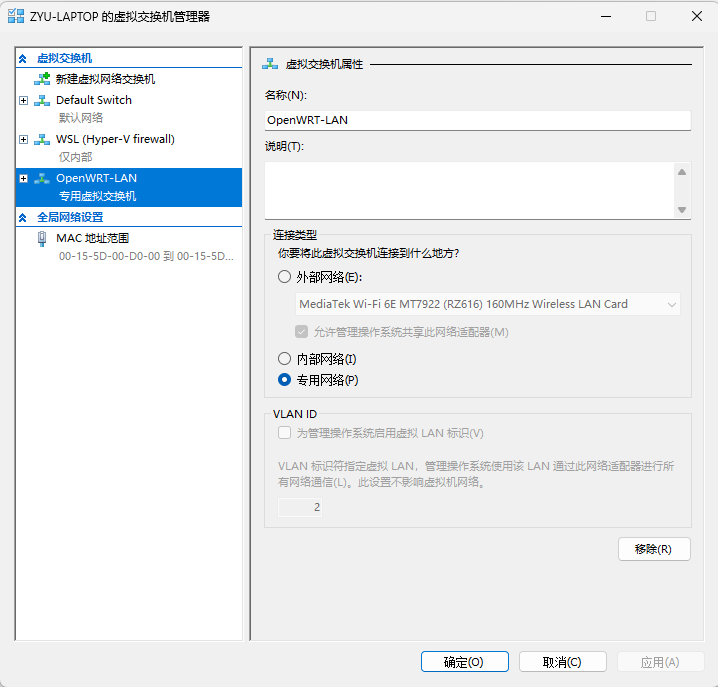Enable the 虚拟 LAN 标识(V) checkbox
The image size is (718, 687).
pyautogui.click(x=284, y=433)
